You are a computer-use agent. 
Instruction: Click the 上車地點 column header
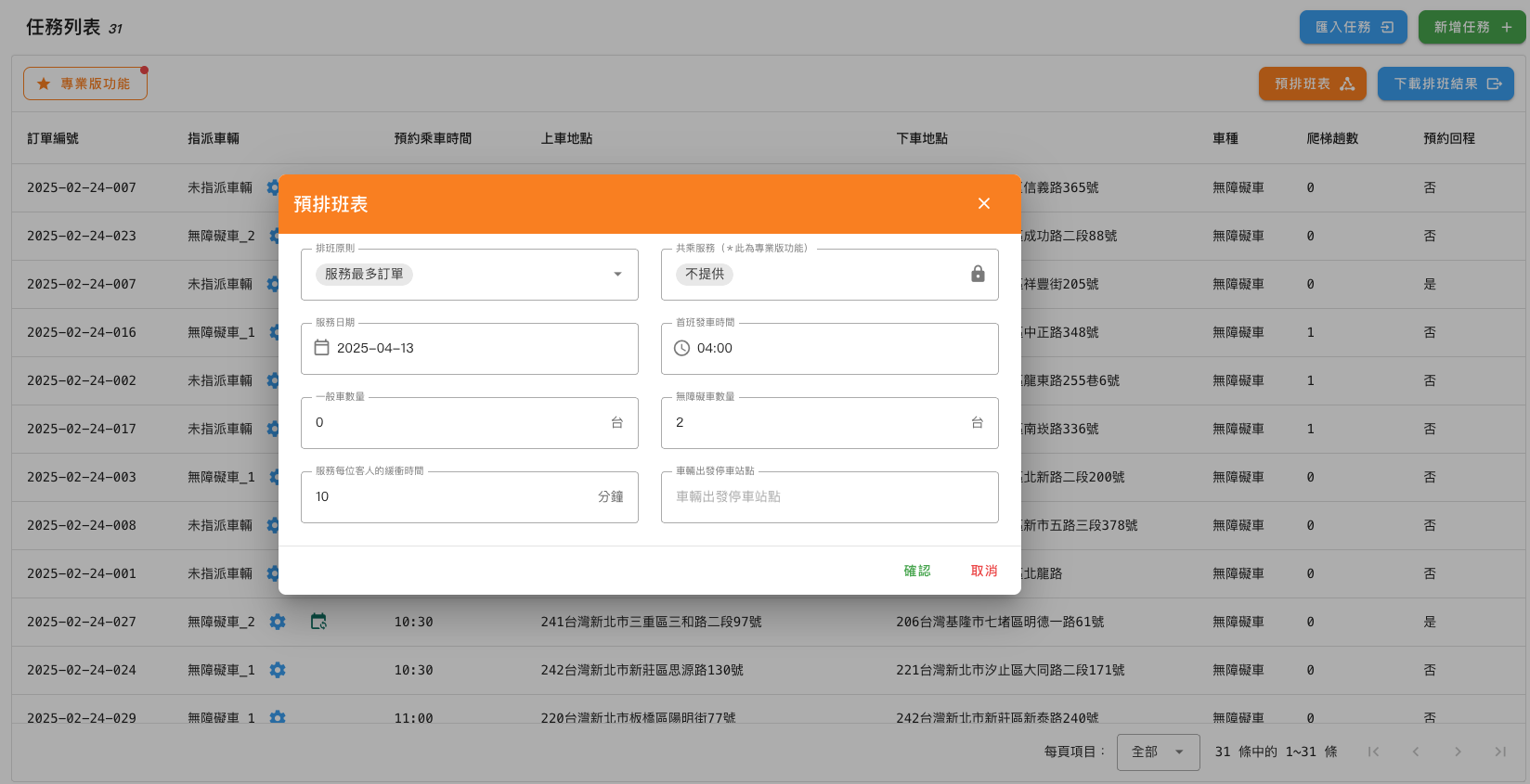coord(566,138)
